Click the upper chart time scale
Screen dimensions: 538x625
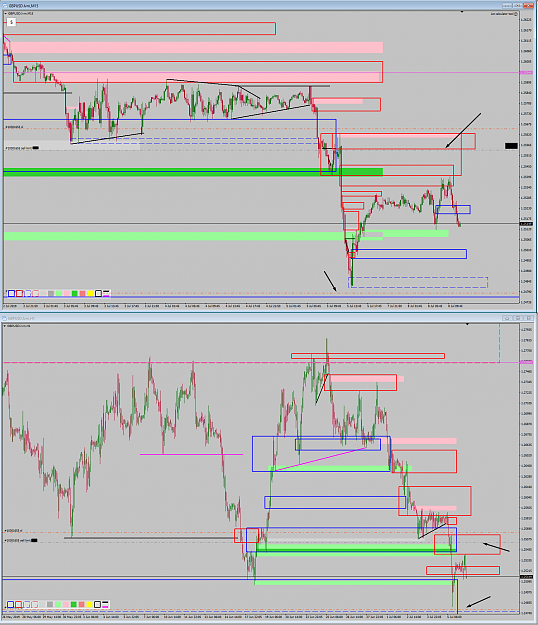[261, 306]
